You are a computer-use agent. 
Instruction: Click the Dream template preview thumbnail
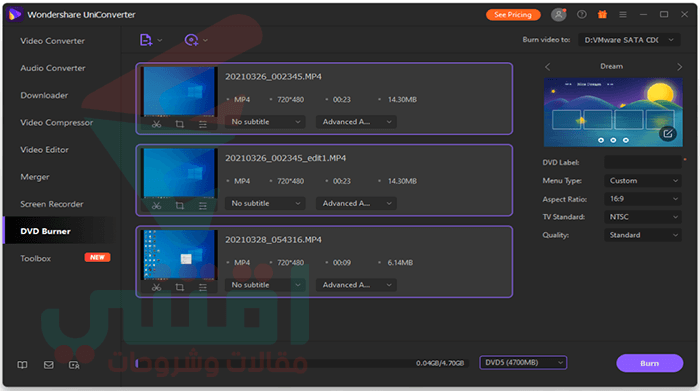(613, 112)
